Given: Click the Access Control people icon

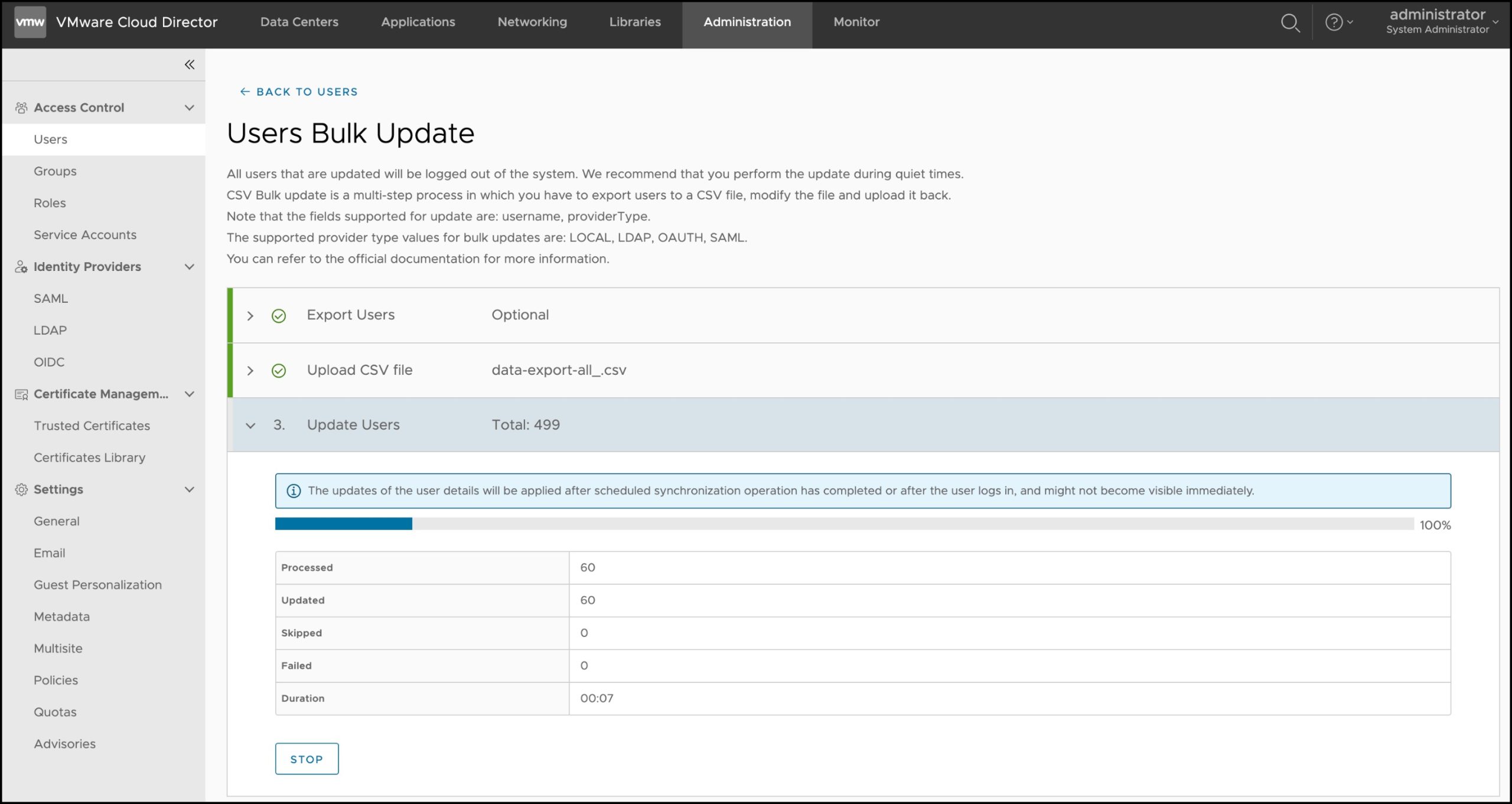Looking at the screenshot, I should [21, 107].
